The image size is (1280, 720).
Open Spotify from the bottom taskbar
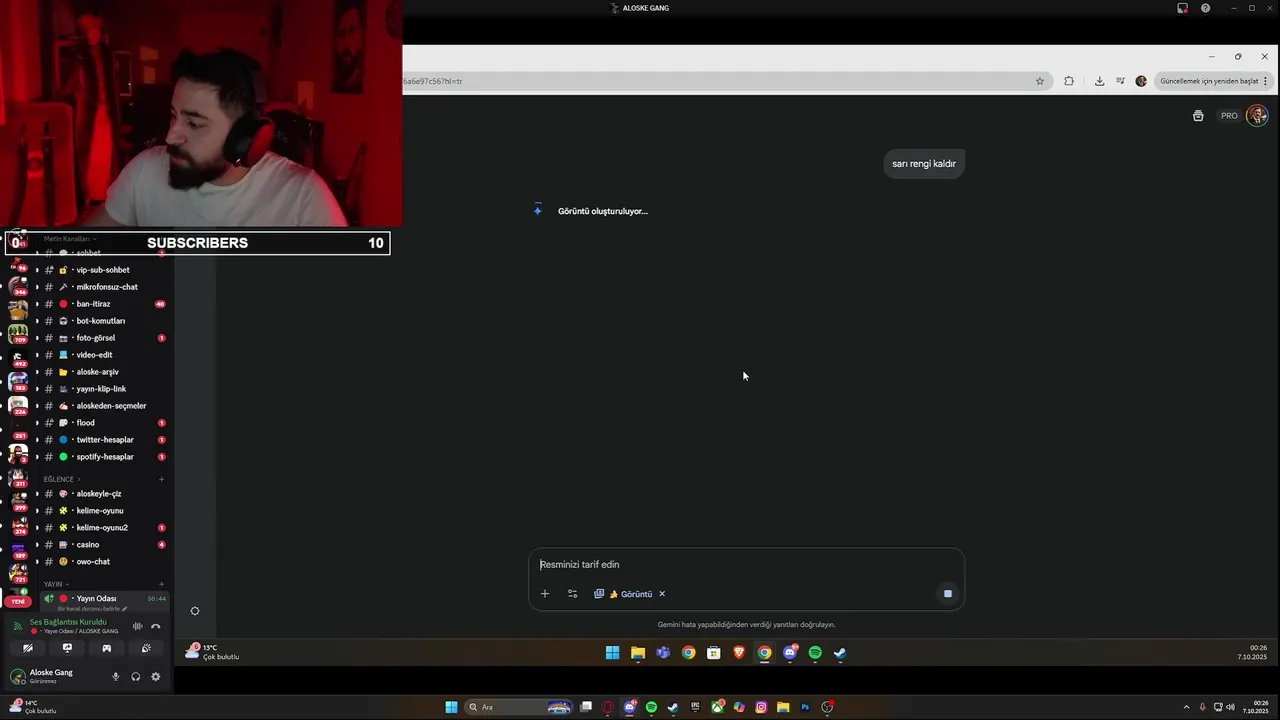tap(651, 707)
